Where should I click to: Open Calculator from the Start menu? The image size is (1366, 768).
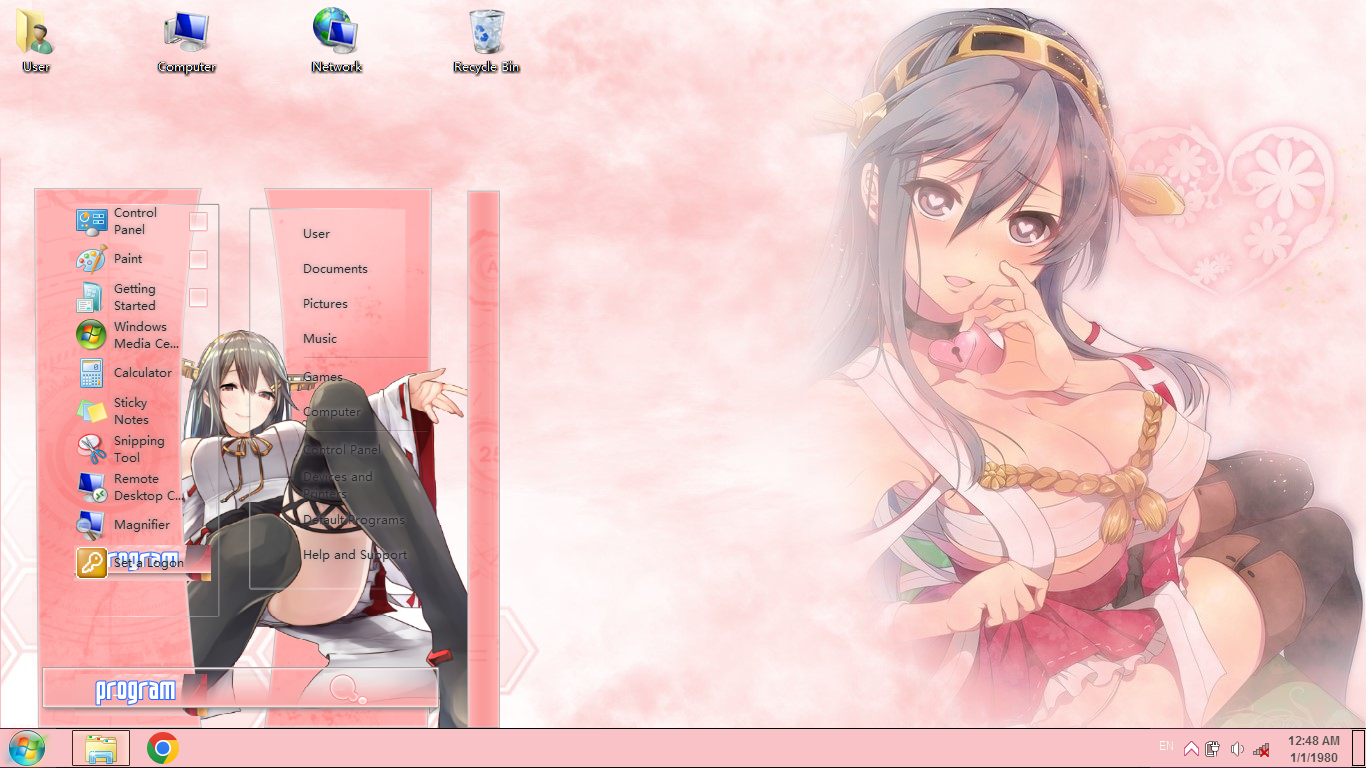point(128,373)
